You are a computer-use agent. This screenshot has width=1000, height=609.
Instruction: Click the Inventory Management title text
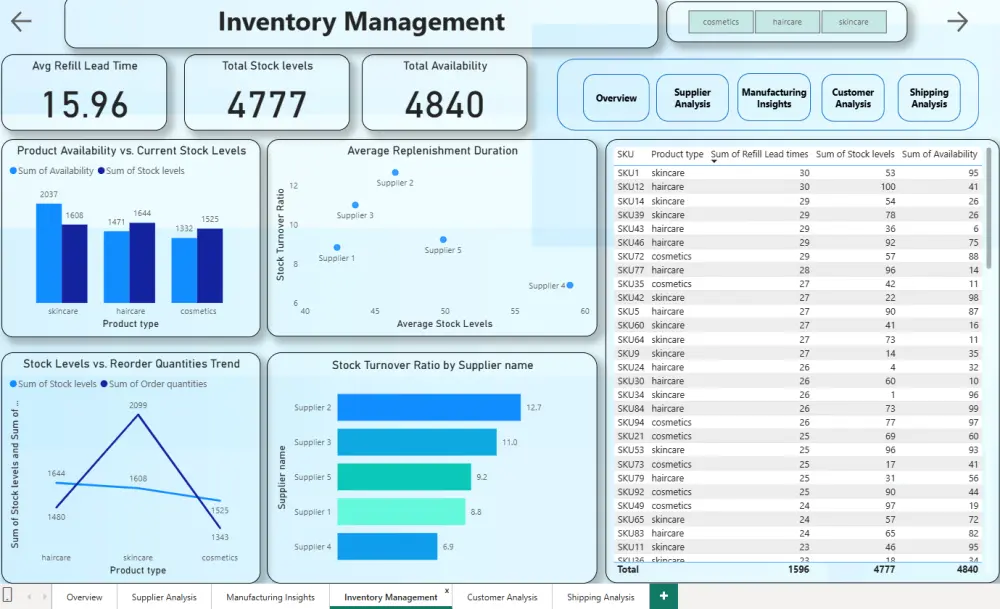(x=361, y=22)
